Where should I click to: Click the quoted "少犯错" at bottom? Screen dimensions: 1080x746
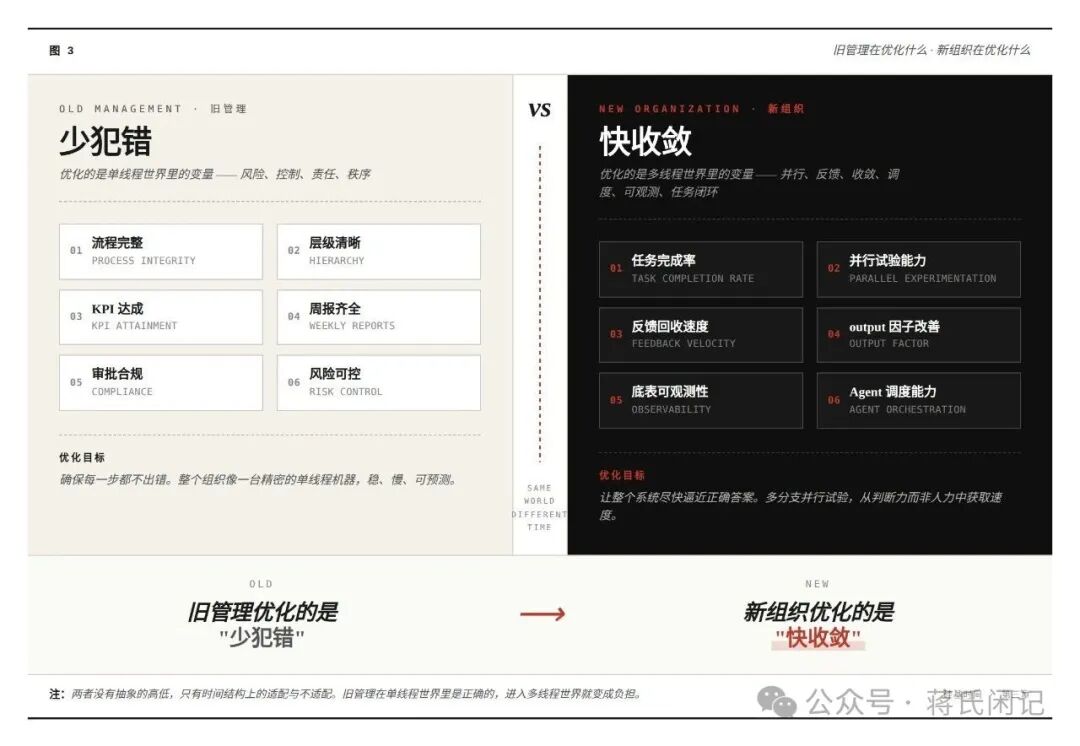262,638
